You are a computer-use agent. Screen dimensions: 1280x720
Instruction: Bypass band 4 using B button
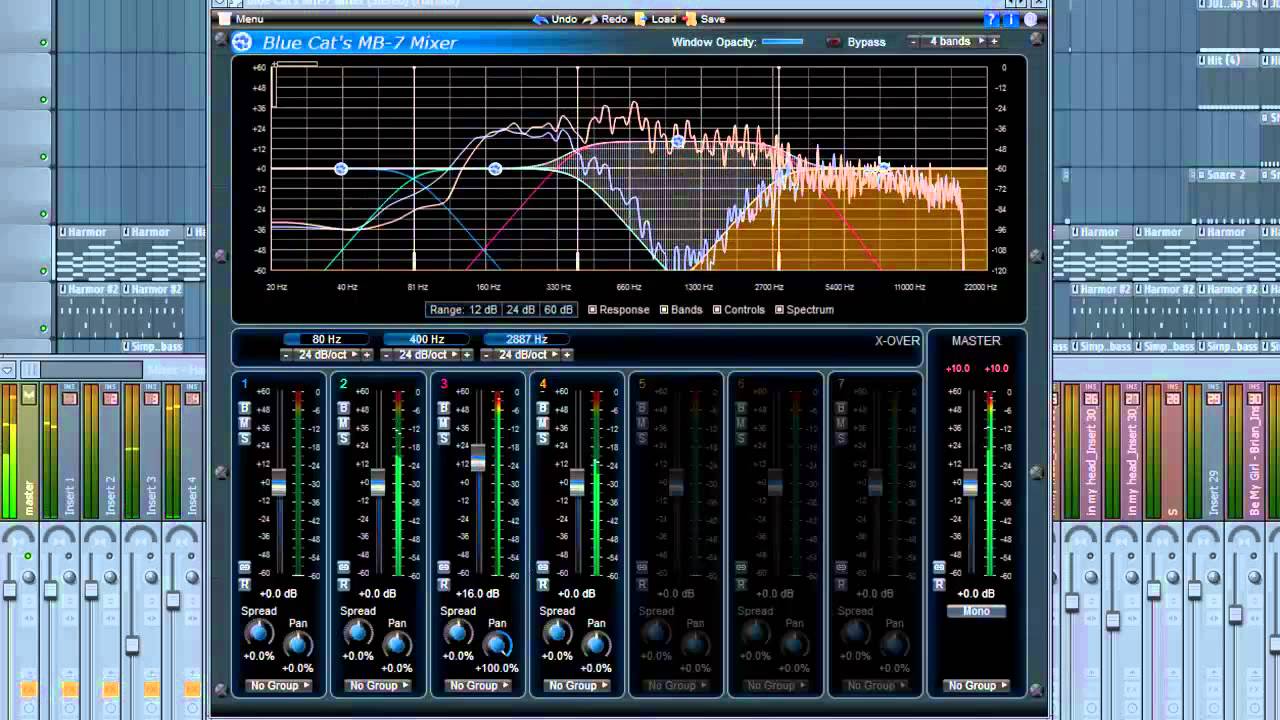coord(543,408)
